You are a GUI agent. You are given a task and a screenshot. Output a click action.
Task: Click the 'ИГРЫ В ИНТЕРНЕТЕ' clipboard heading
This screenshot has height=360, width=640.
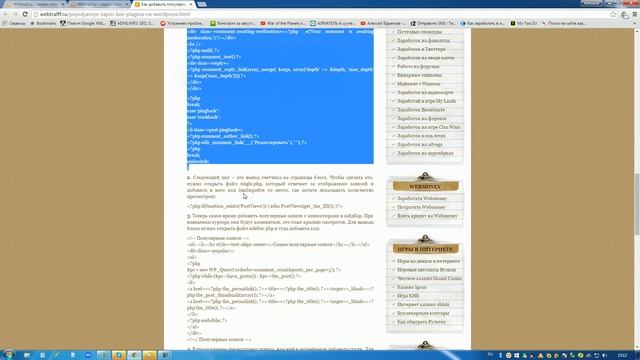tap(425, 249)
